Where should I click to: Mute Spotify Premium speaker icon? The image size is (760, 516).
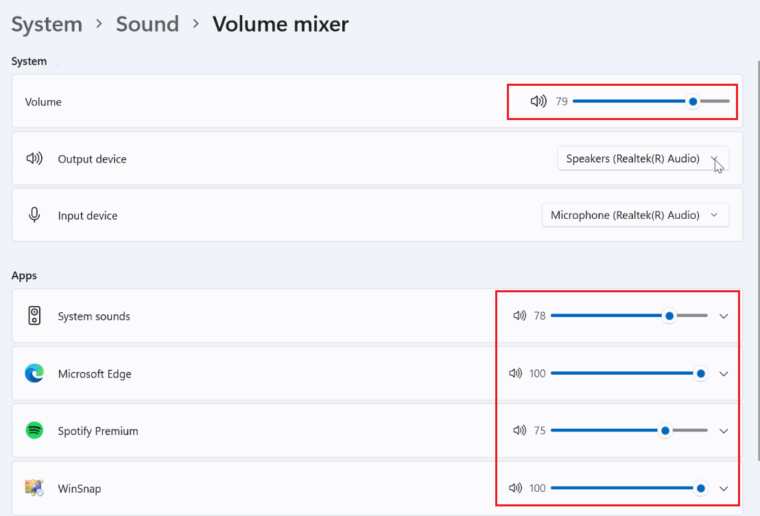click(x=520, y=430)
